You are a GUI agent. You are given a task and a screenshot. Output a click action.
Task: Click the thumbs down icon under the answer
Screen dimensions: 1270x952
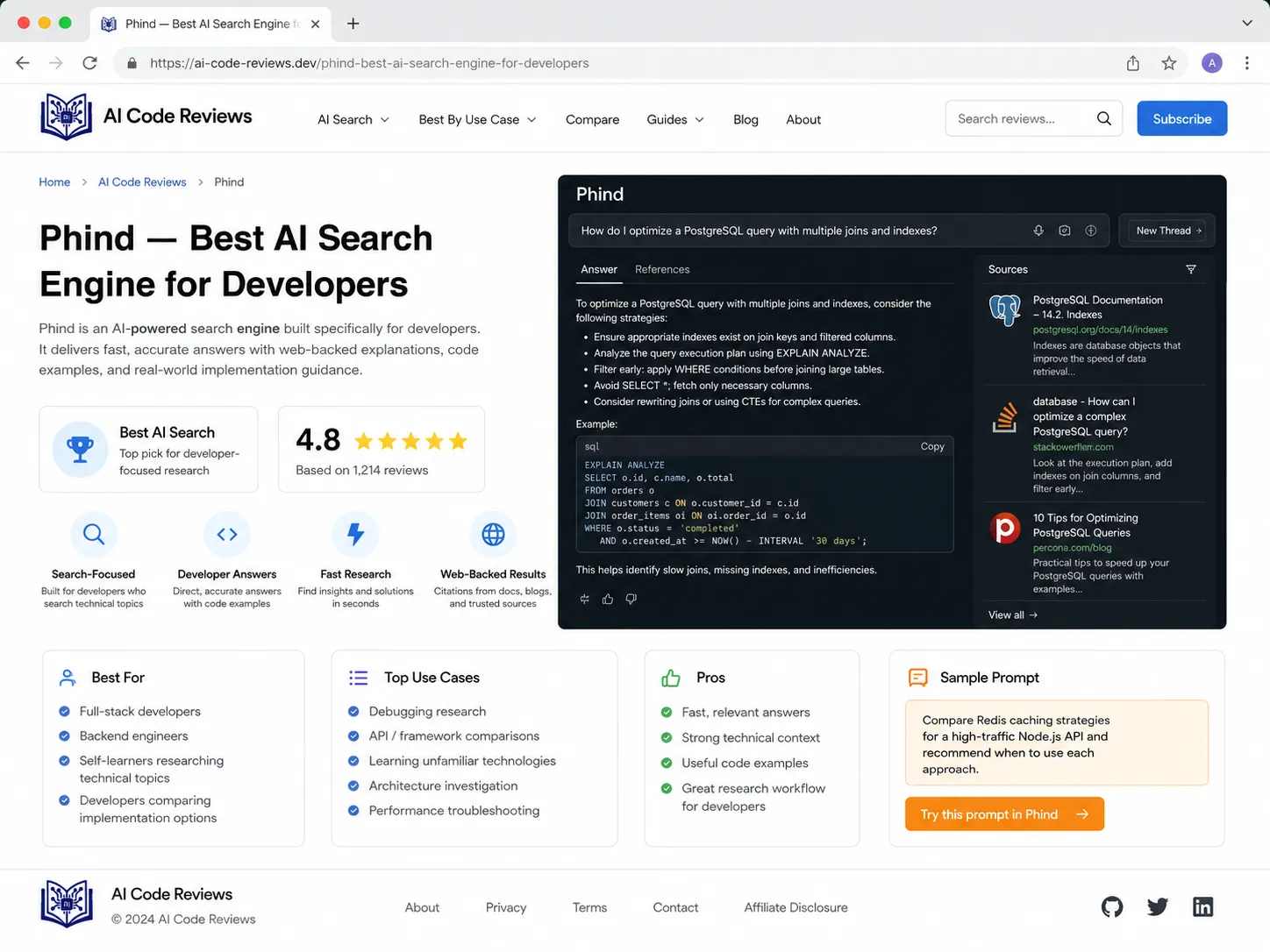pos(631,599)
